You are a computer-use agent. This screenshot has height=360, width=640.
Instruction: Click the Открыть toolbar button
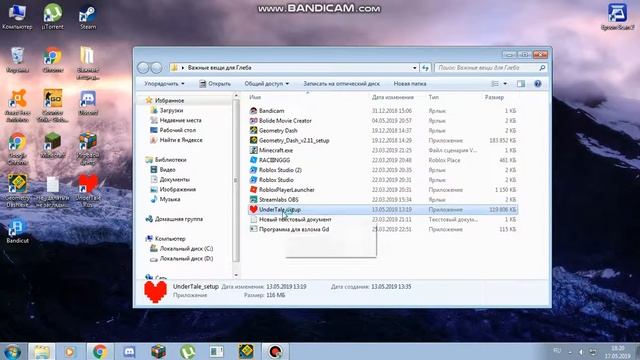click(x=215, y=84)
